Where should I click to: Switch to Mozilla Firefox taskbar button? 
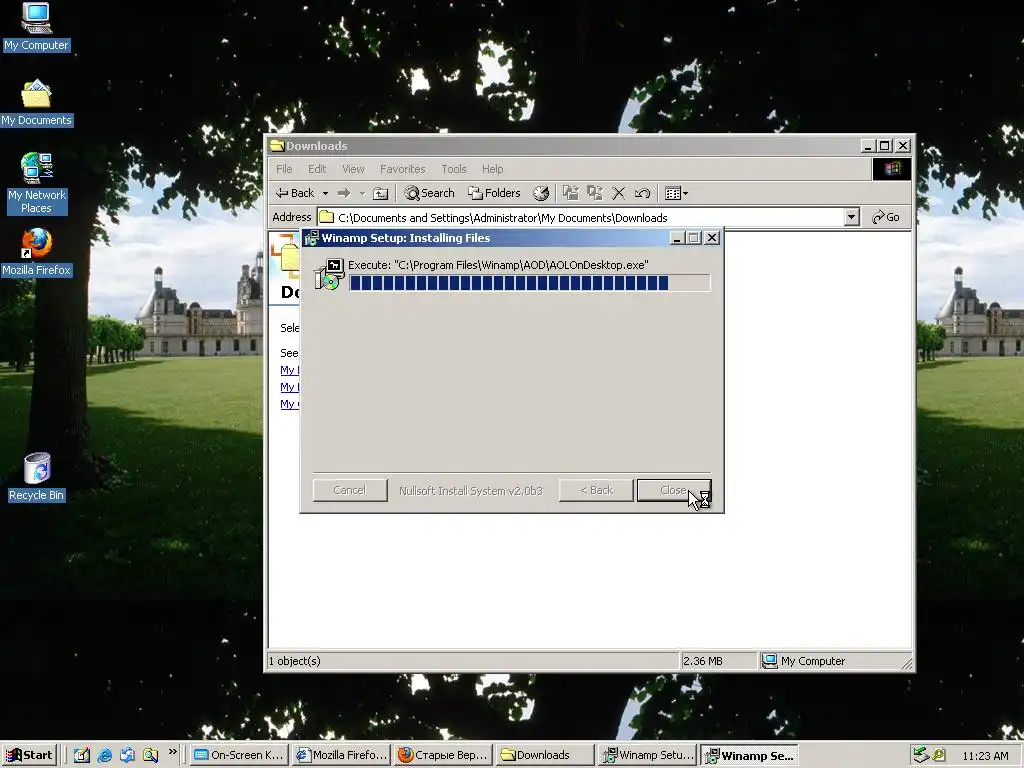tap(341, 756)
